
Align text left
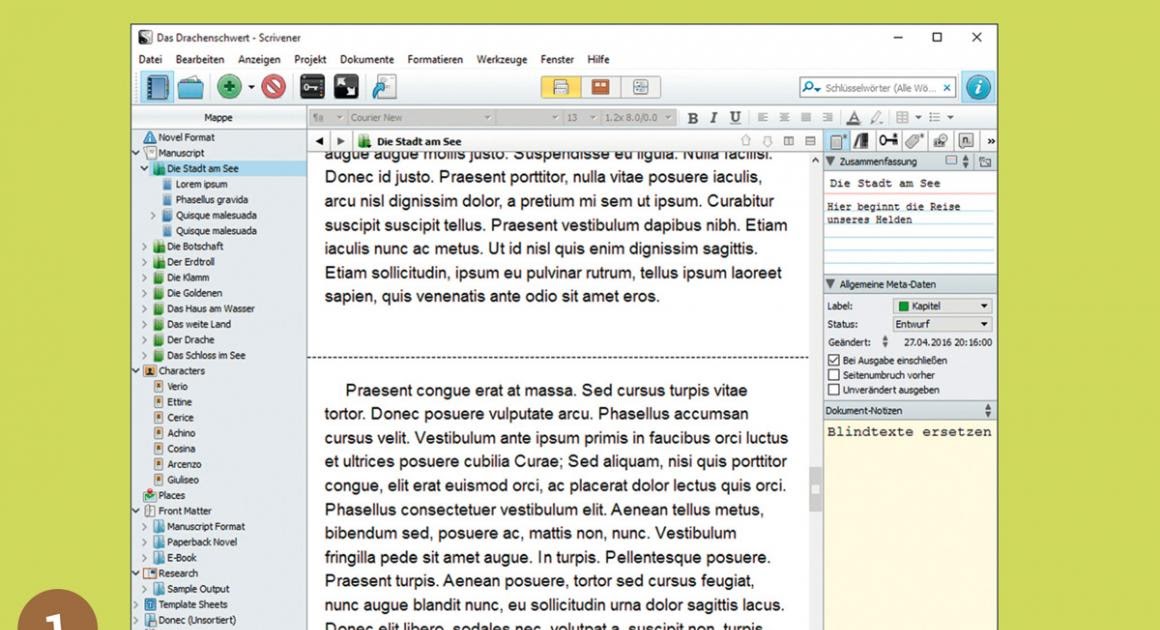tap(763, 118)
